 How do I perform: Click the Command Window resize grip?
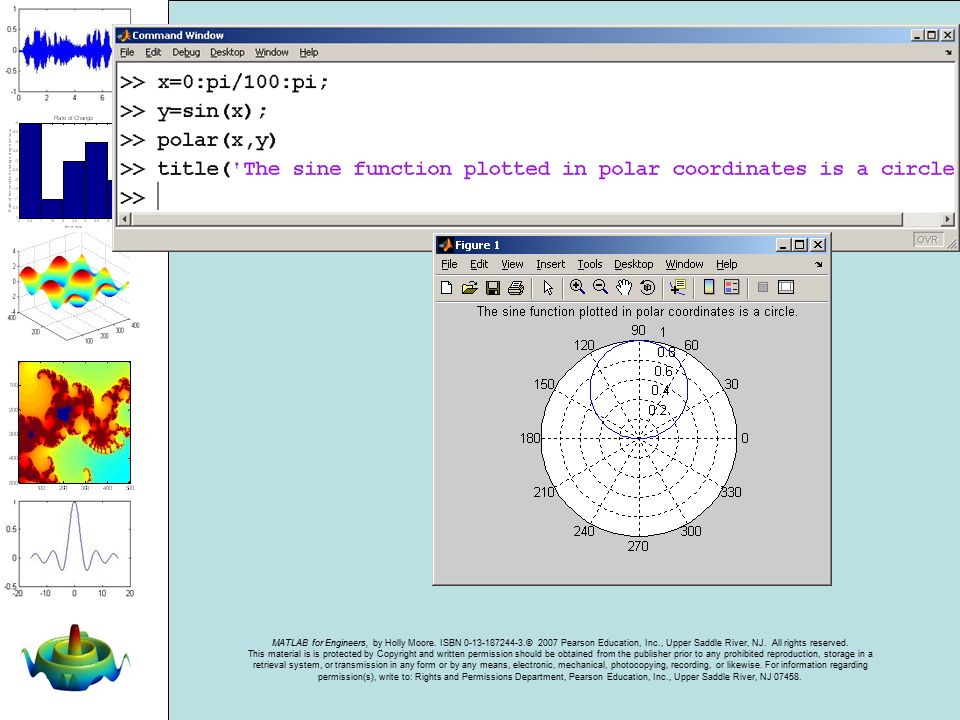952,244
